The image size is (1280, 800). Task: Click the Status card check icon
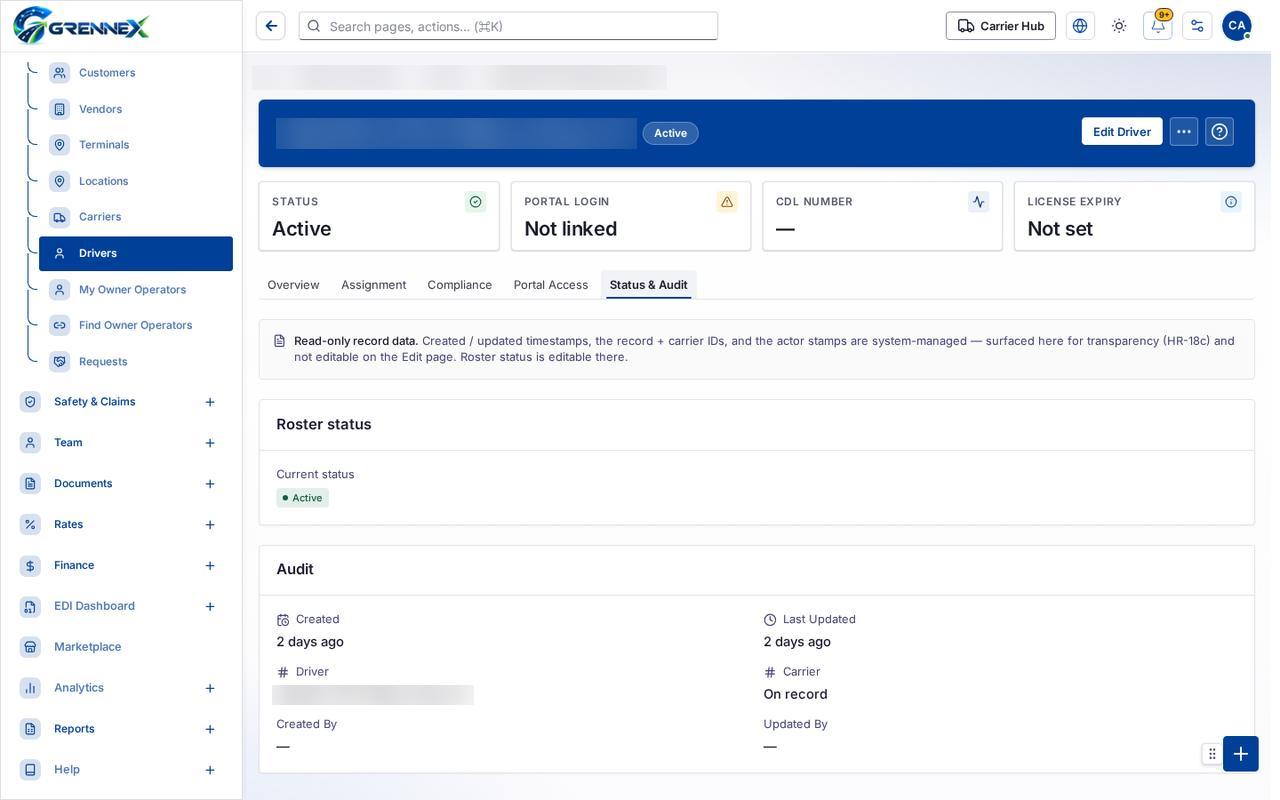tap(475, 202)
